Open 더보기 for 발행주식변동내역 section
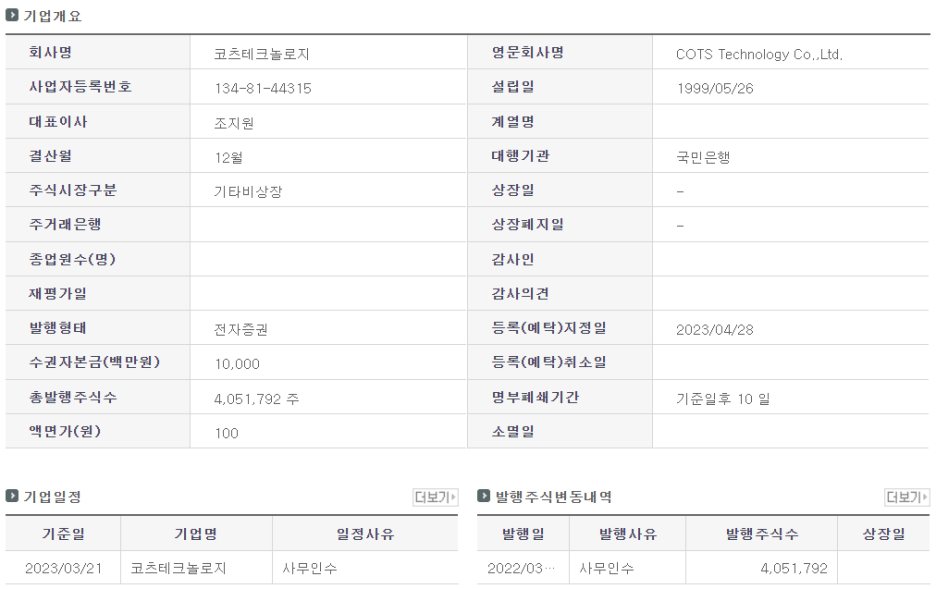Screen dimensions: 936x589 pyautogui.click(x=907, y=497)
